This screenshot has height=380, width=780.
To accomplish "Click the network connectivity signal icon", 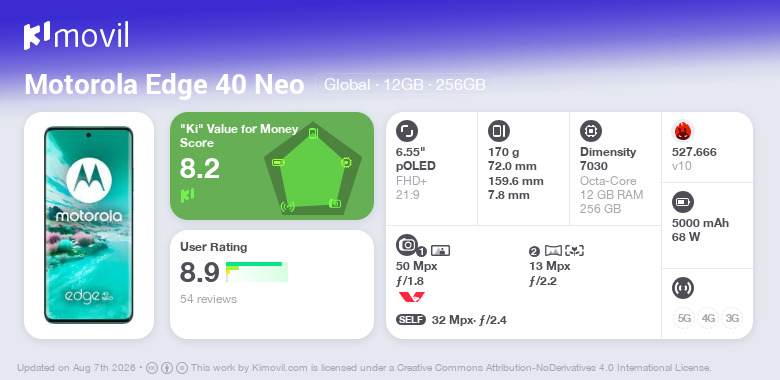I will (x=682, y=288).
